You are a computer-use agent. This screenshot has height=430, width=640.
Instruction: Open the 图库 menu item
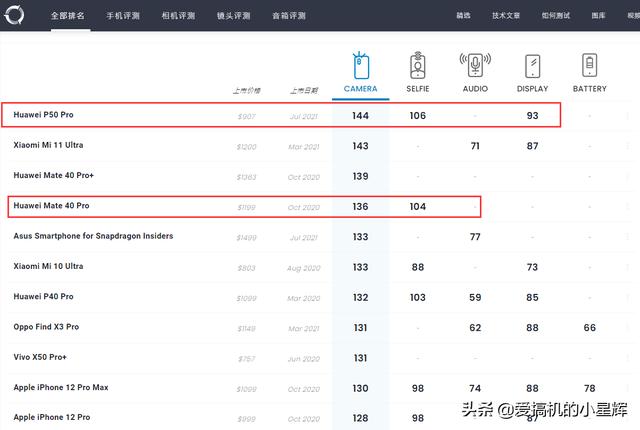click(x=598, y=16)
